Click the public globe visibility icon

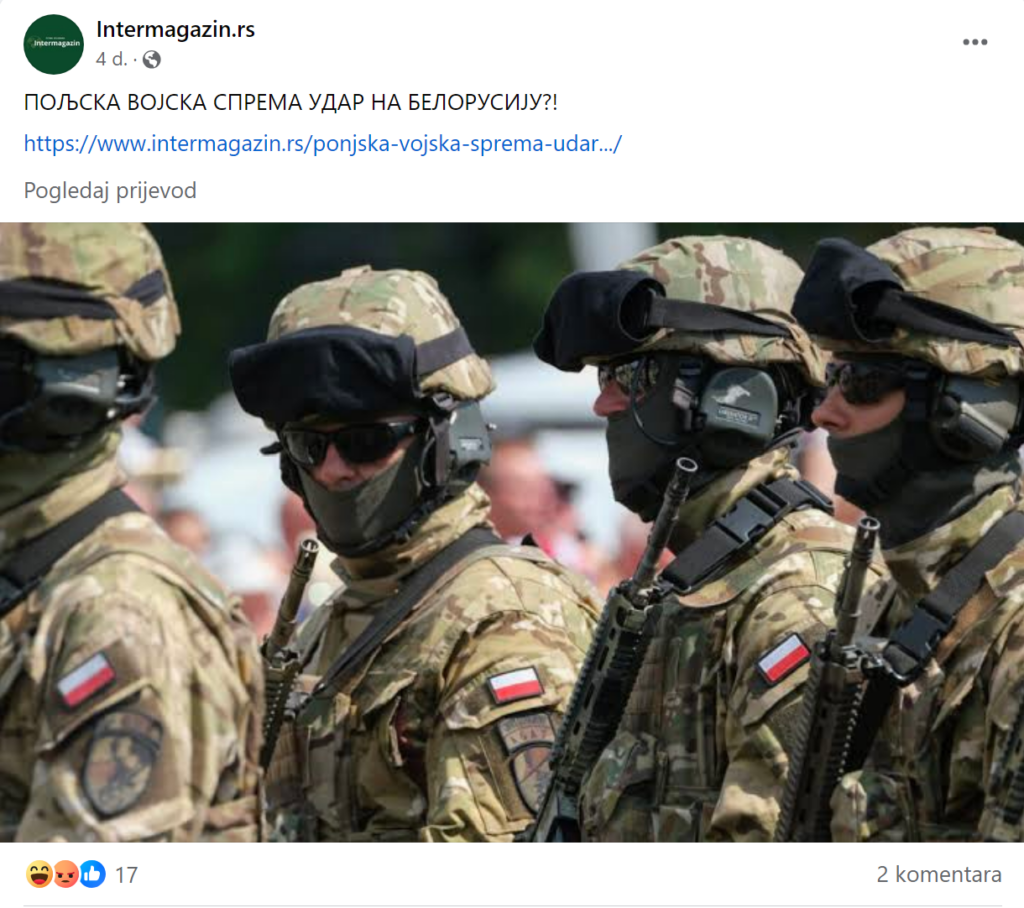152,59
